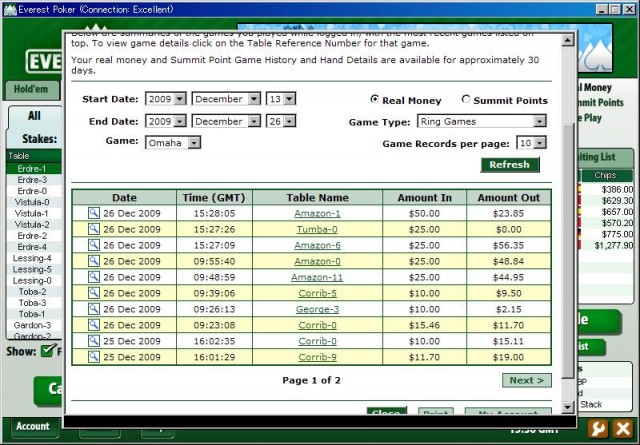Screen dimensions: 640x445
Task: Click the dialog scrollbar down arrow
Action: click(568, 407)
